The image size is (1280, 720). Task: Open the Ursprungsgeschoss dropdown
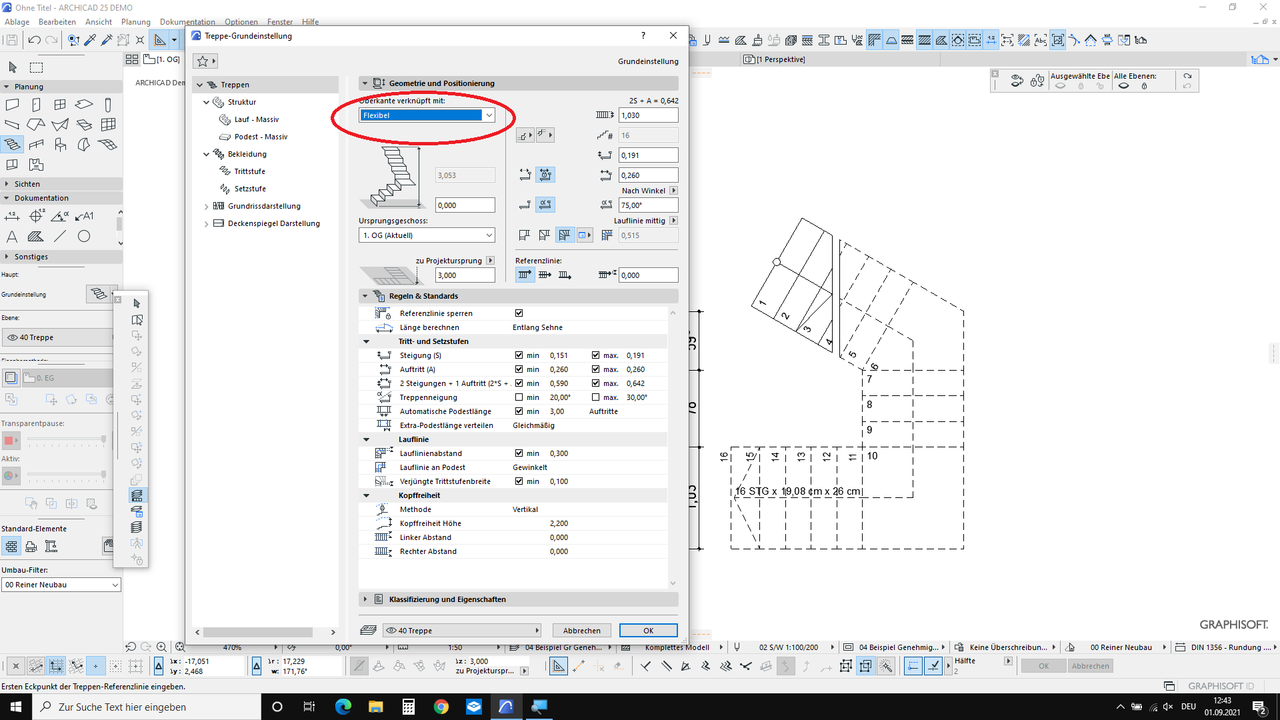[426, 234]
